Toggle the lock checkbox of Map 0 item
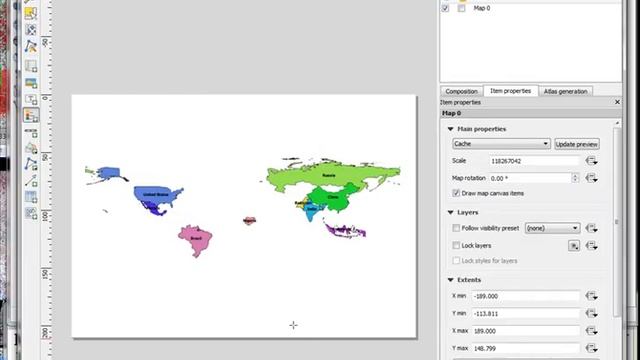The image size is (640, 360). [462, 8]
